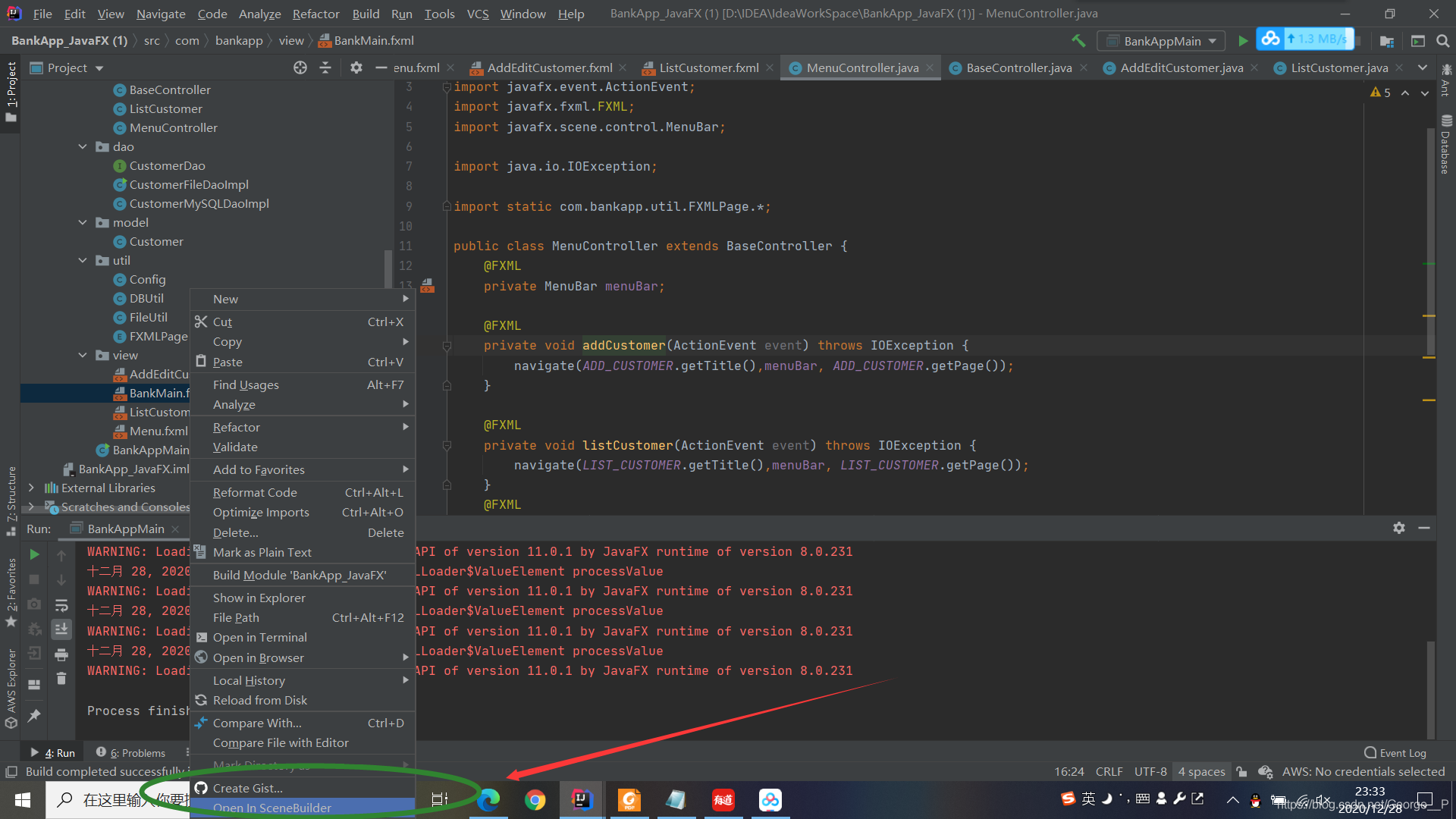Toggle soft-wrap in the Run console
This screenshot has width=1456, height=819.
click(61, 604)
